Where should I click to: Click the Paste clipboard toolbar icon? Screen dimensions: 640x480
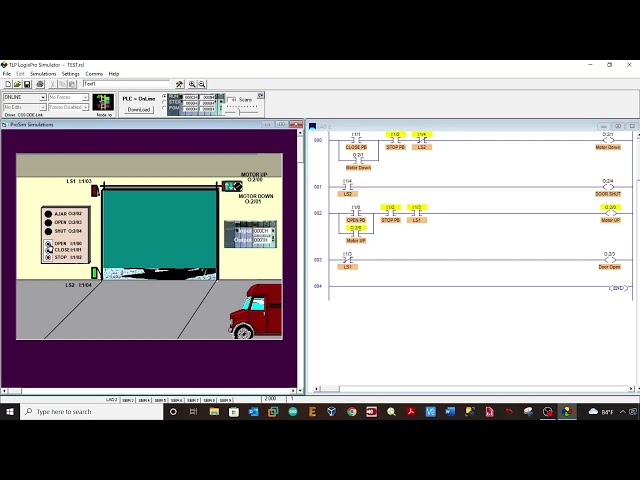pyautogui.click(x=72, y=84)
